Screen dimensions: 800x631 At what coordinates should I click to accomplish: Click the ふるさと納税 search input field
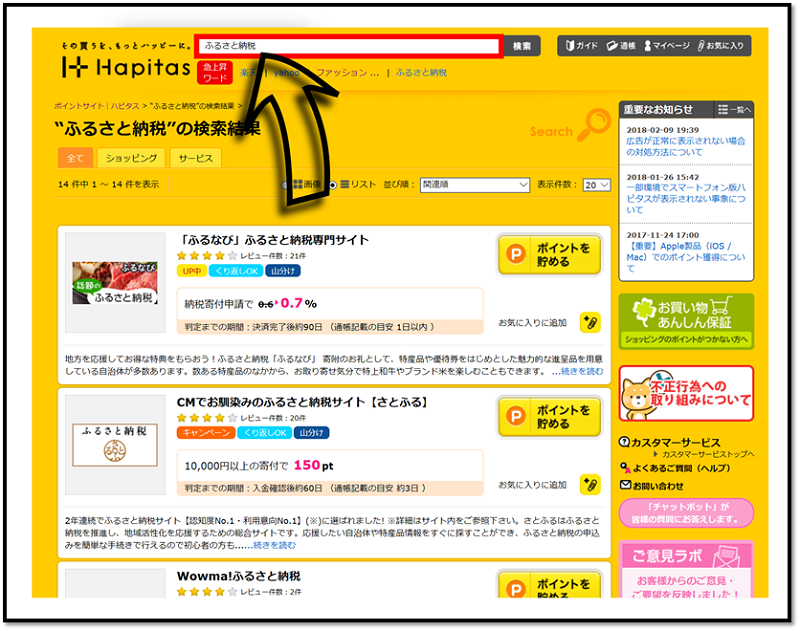point(348,46)
